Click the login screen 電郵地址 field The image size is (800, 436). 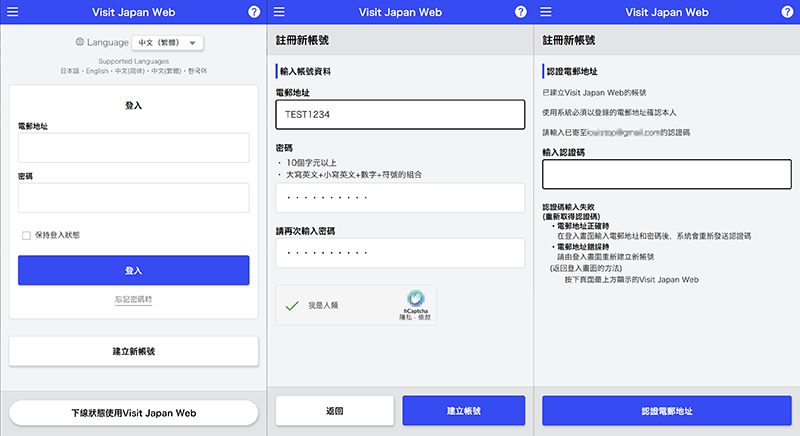pyautogui.click(x=134, y=147)
